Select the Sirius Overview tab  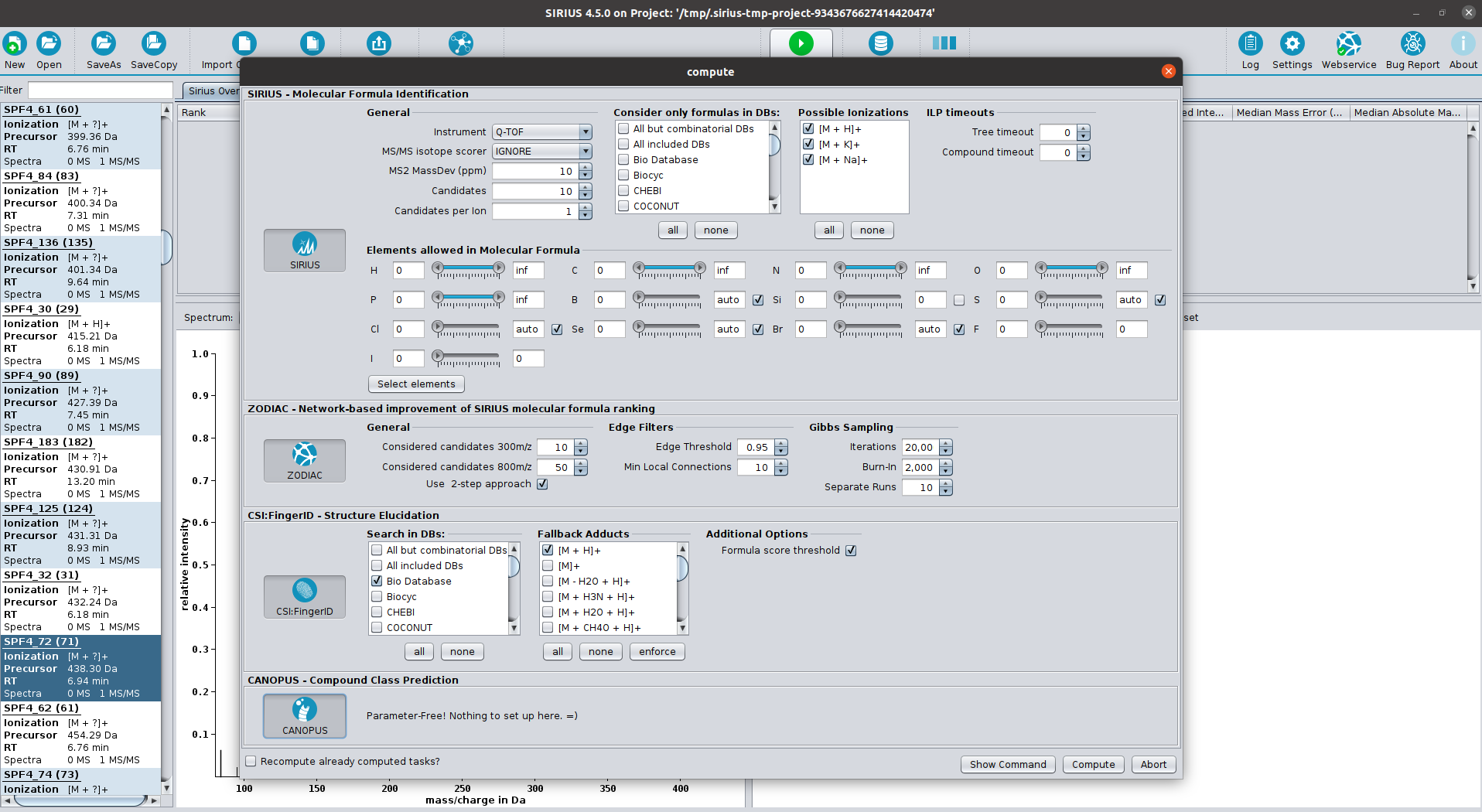212,90
